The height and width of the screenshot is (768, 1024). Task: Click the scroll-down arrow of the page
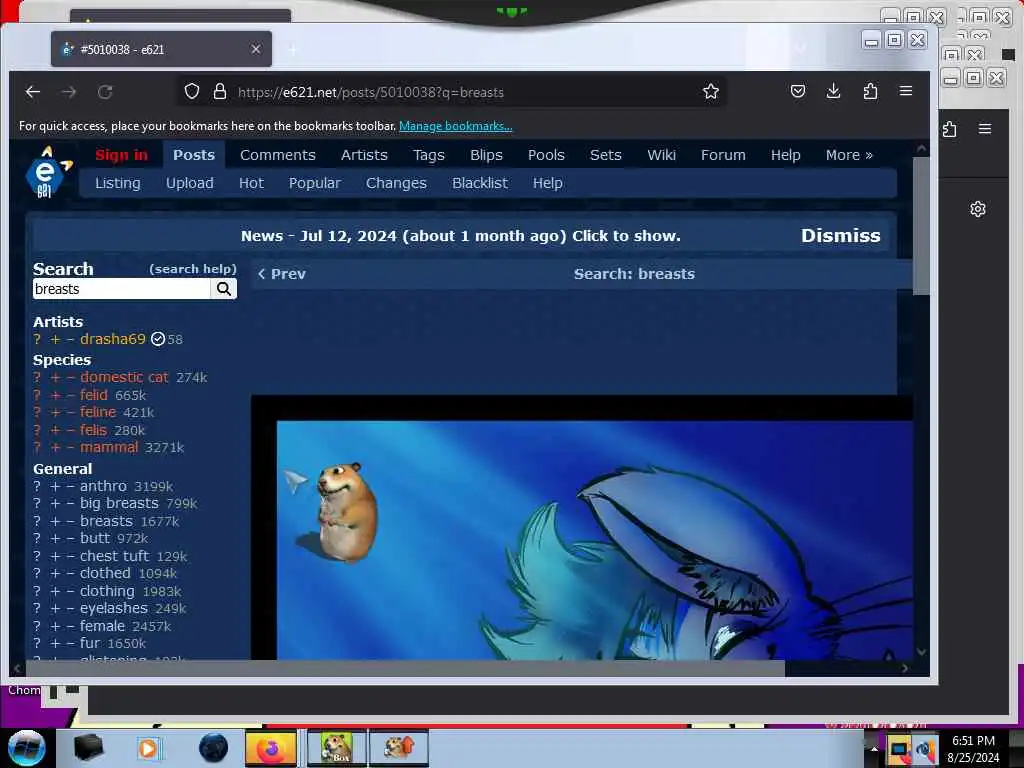click(x=921, y=651)
